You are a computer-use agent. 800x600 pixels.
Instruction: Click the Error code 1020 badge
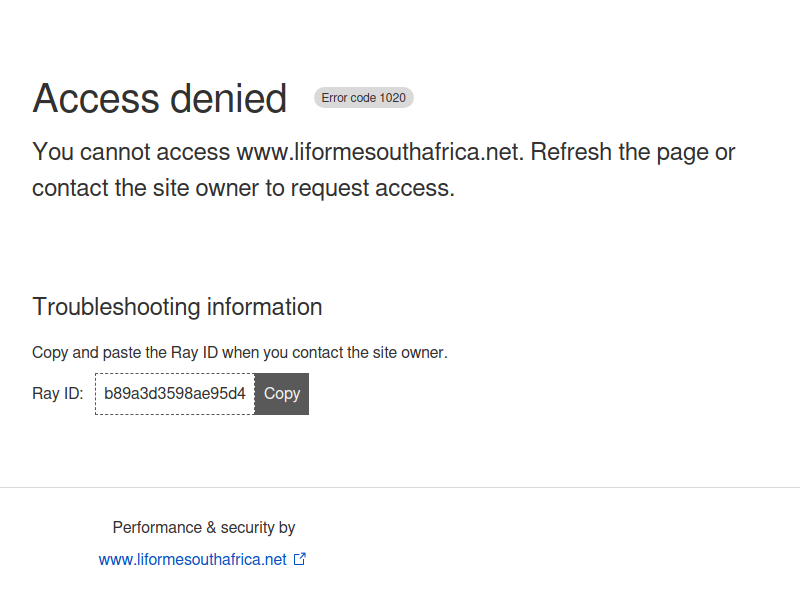(363, 97)
